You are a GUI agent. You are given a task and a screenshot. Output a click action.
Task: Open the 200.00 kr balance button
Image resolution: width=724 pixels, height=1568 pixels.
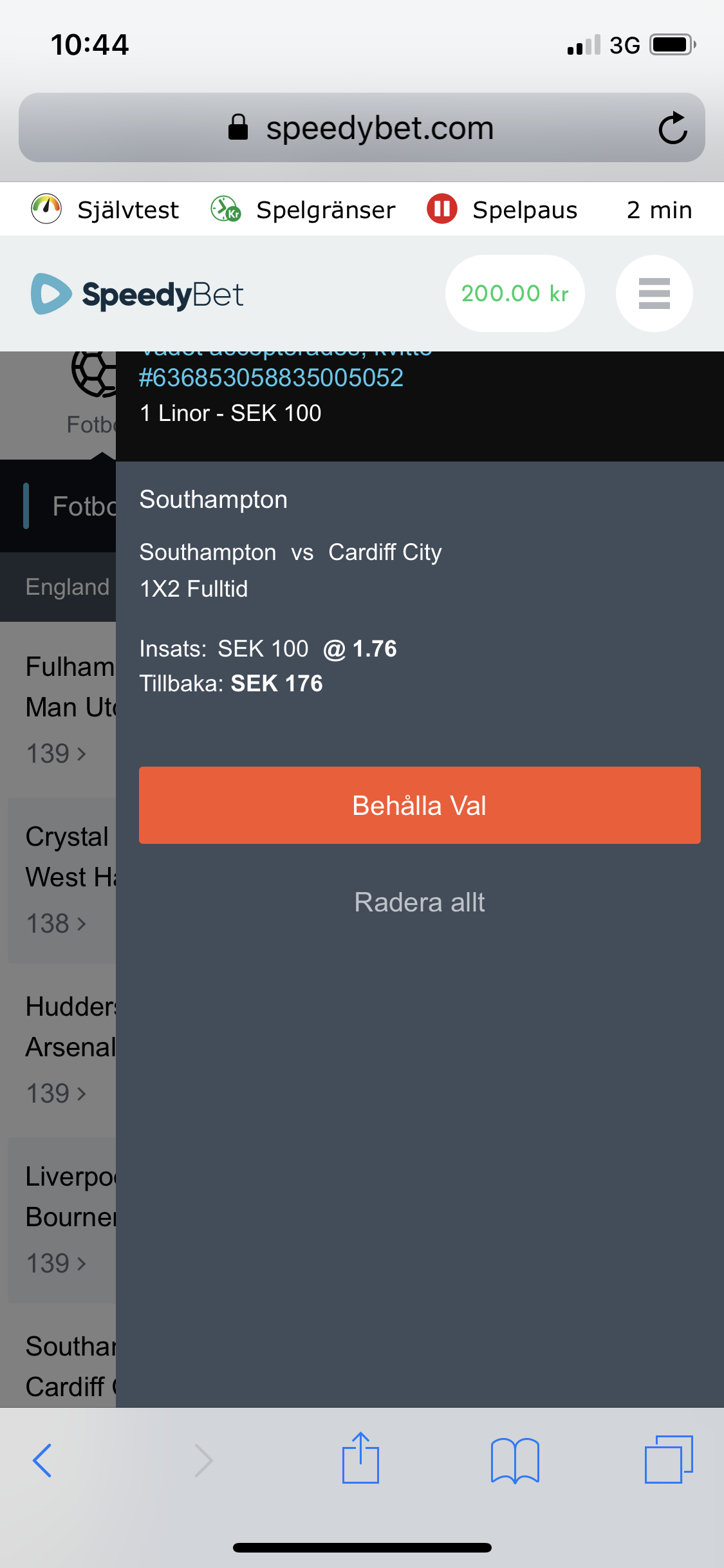click(515, 294)
